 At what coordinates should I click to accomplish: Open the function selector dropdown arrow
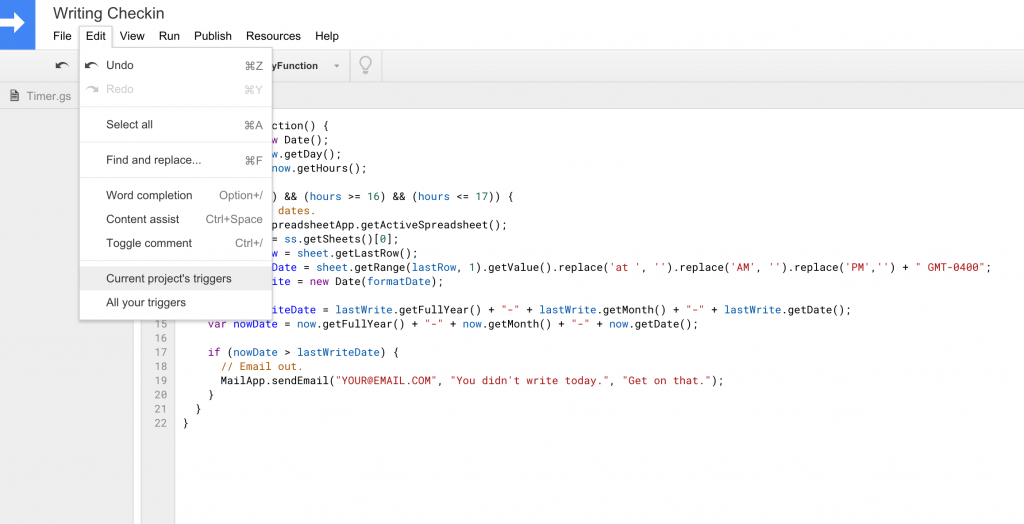click(337, 66)
